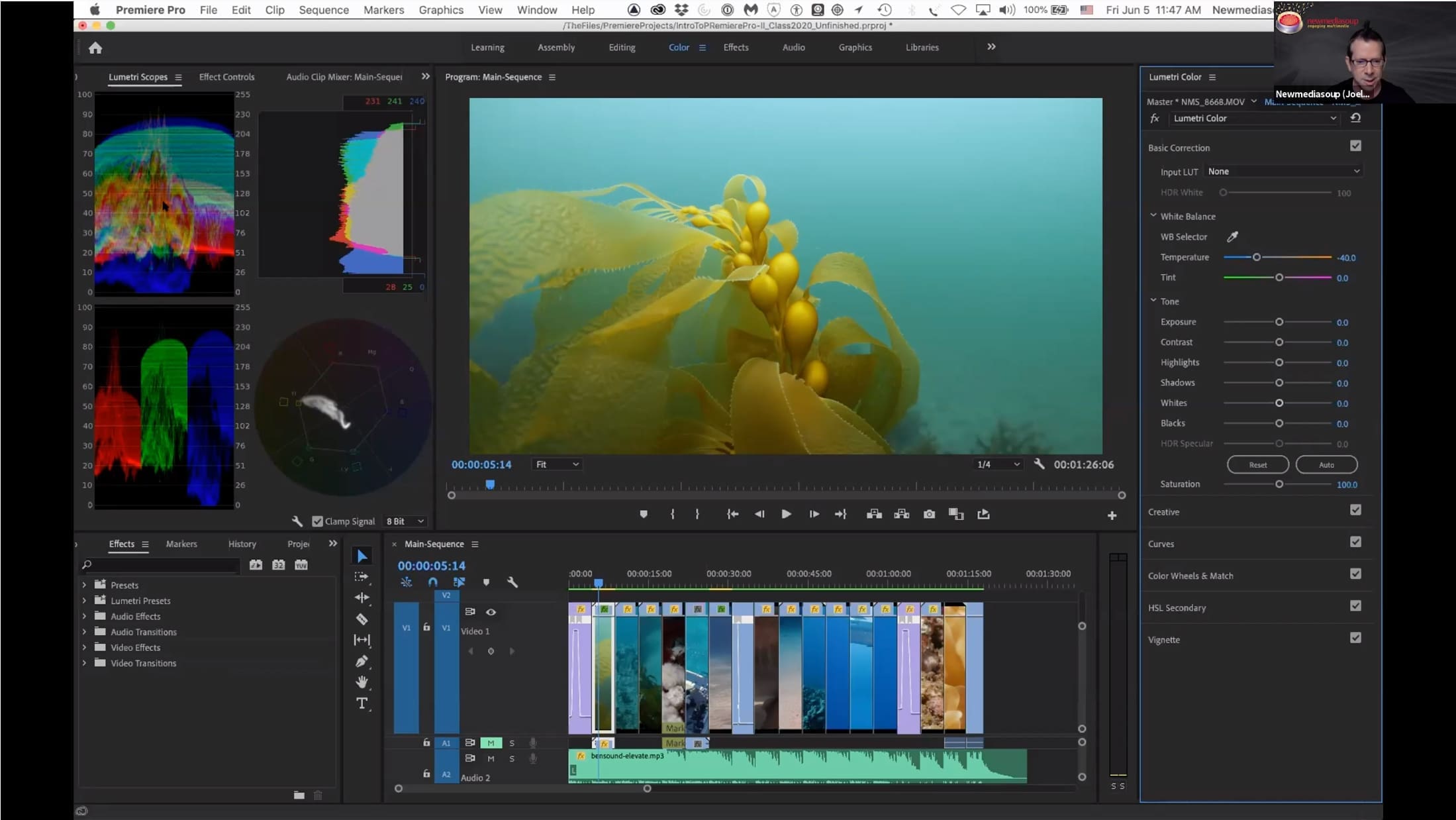This screenshot has width=1456, height=820.
Task: Play the program monitor sequence
Action: pos(786,514)
